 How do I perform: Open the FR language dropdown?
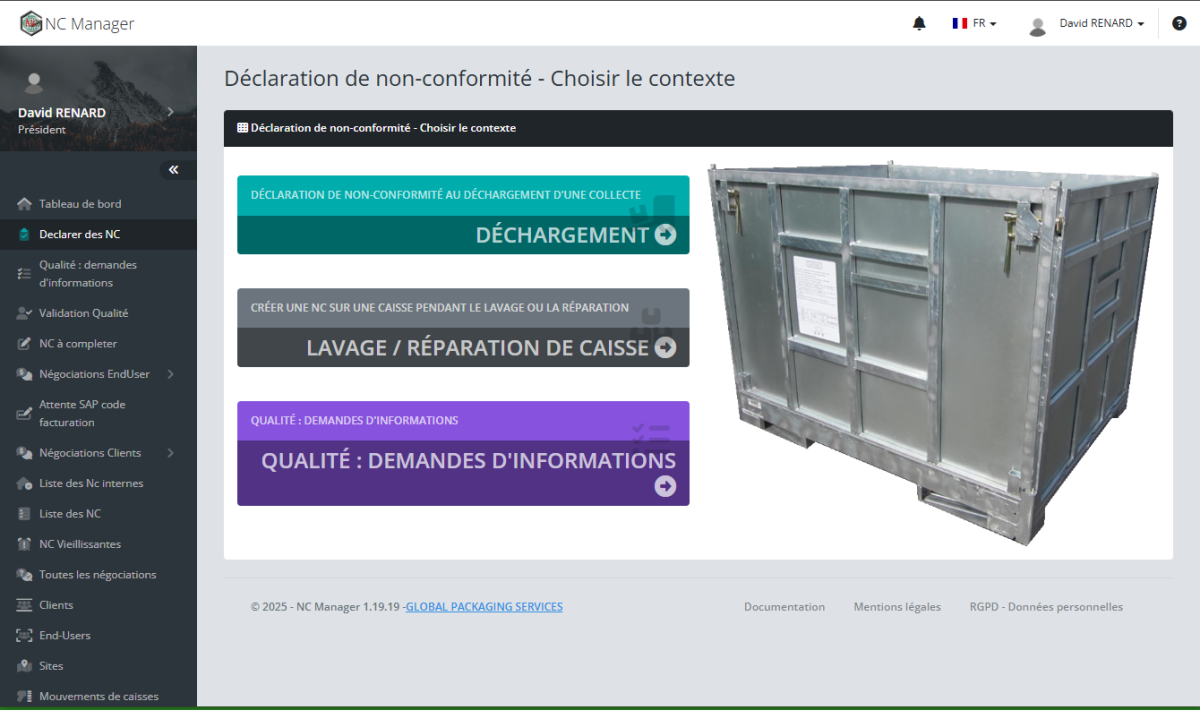(x=972, y=22)
